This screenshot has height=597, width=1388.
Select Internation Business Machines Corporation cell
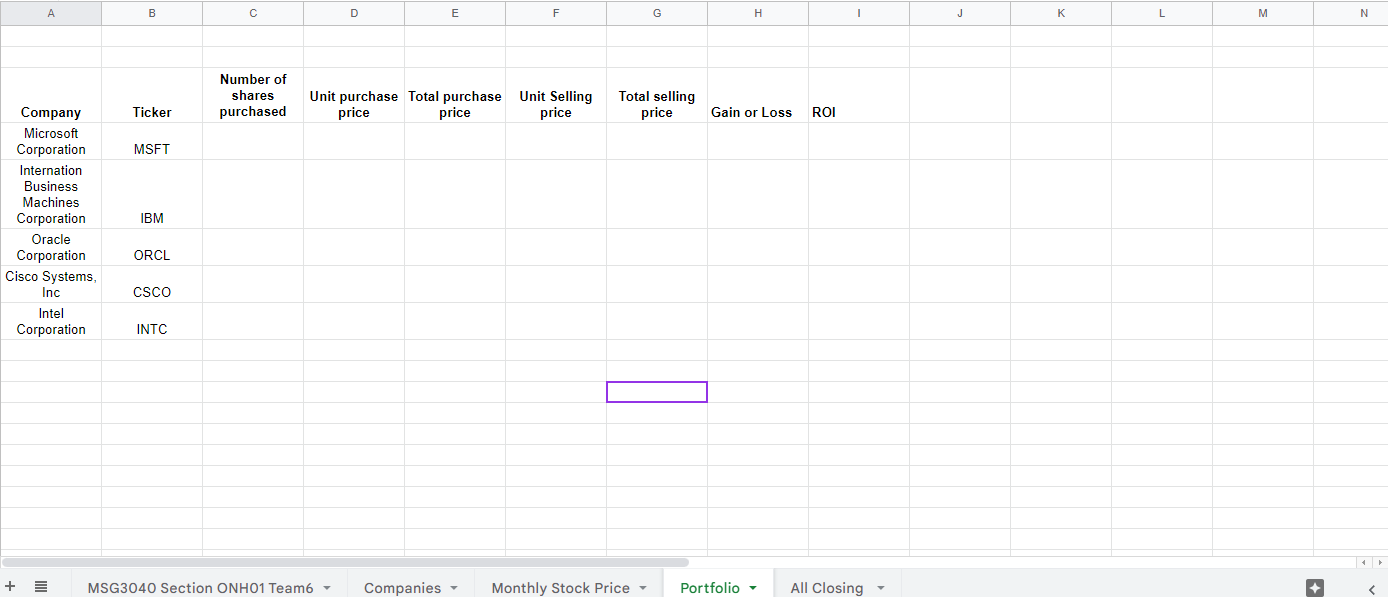(x=51, y=194)
